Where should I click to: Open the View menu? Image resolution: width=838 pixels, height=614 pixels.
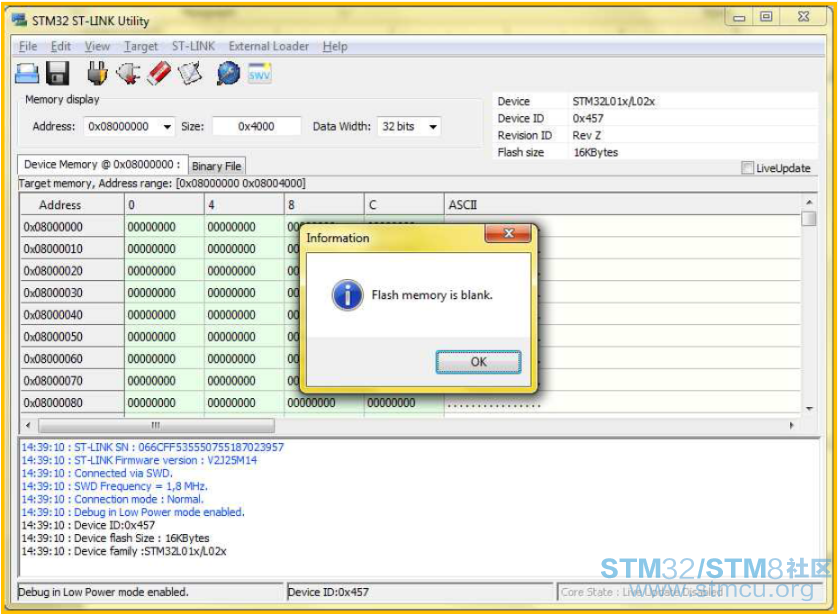(97, 46)
